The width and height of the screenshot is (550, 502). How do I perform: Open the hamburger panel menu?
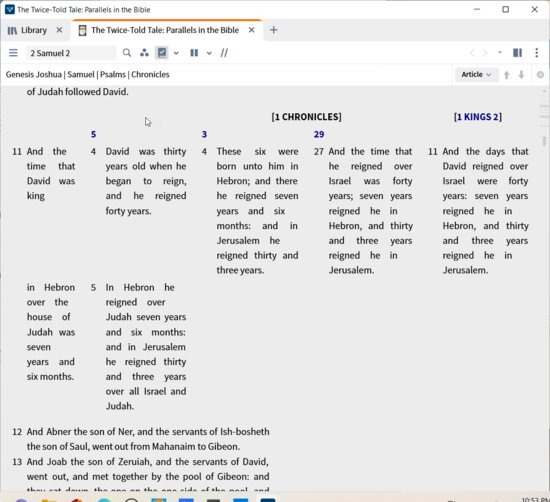tap(13, 53)
